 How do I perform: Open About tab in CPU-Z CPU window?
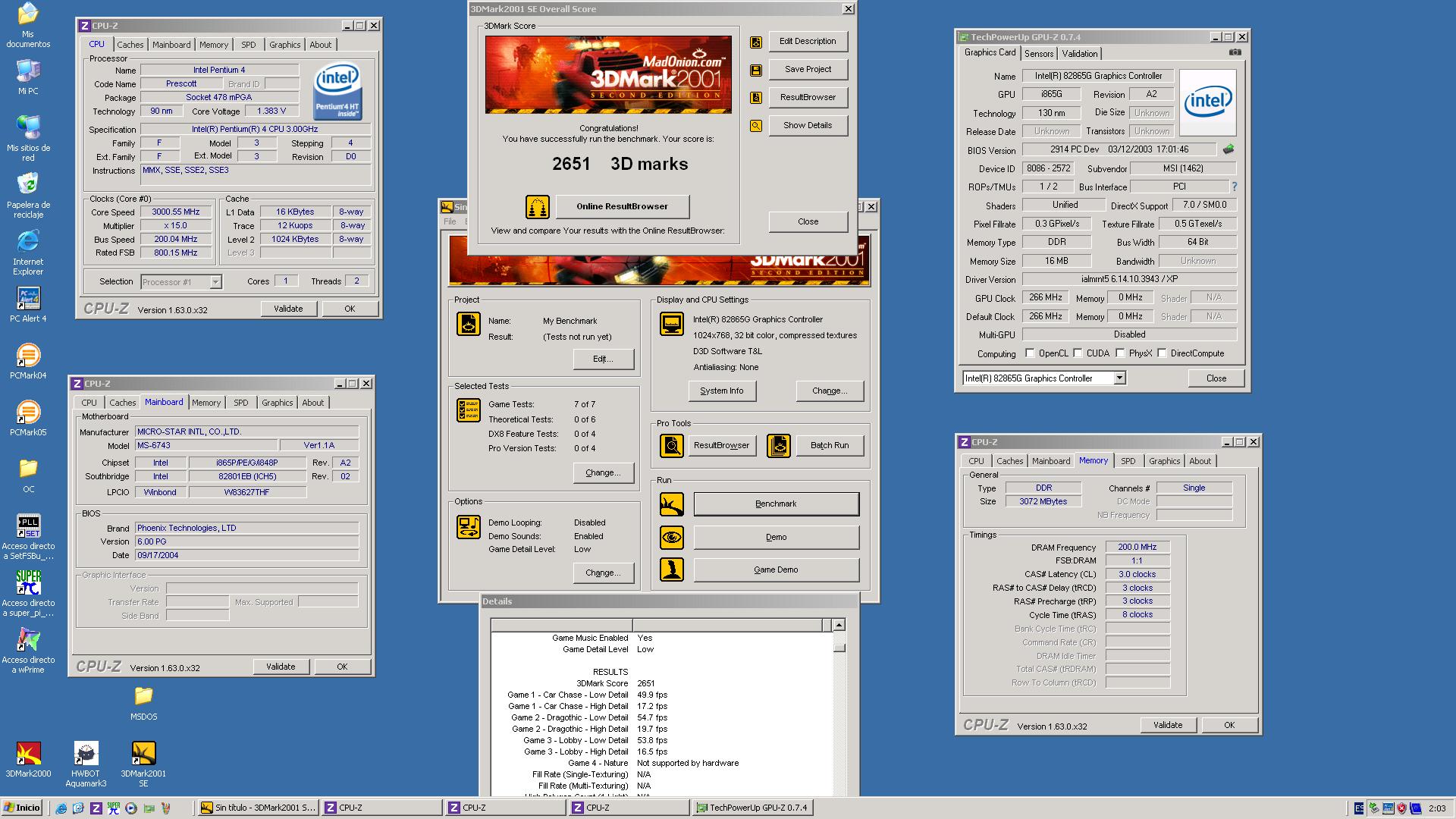click(320, 45)
